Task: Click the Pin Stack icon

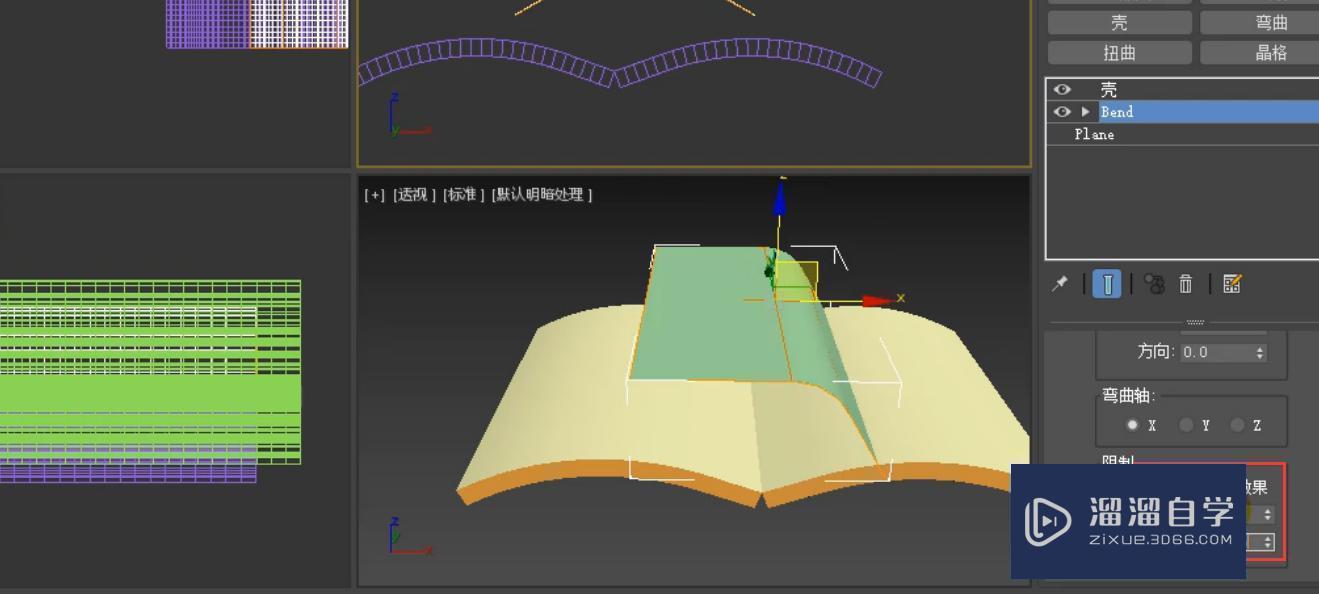Action: pyautogui.click(x=1060, y=284)
